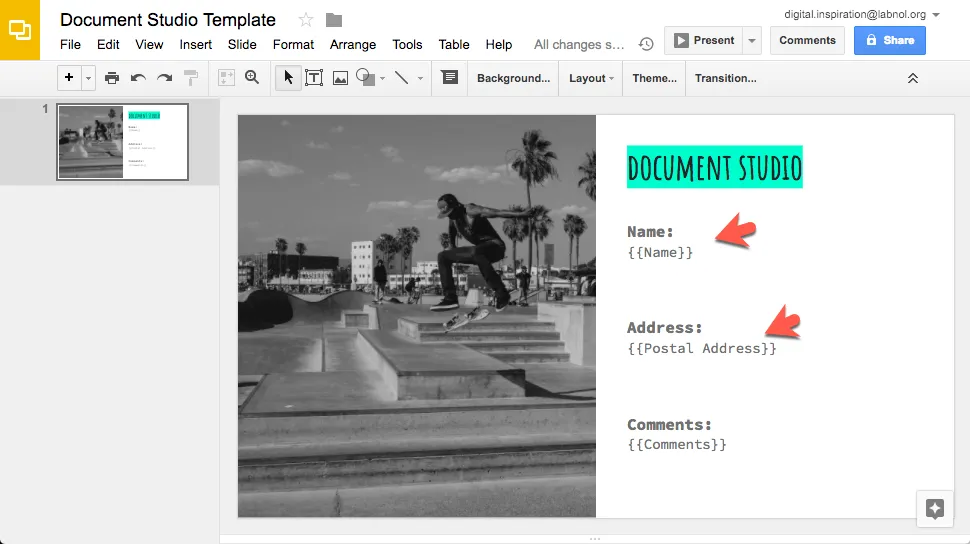This screenshot has height=544, width=970.
Task: Open the Format menu
Action: pyautogui.click(x=293, y=45)
